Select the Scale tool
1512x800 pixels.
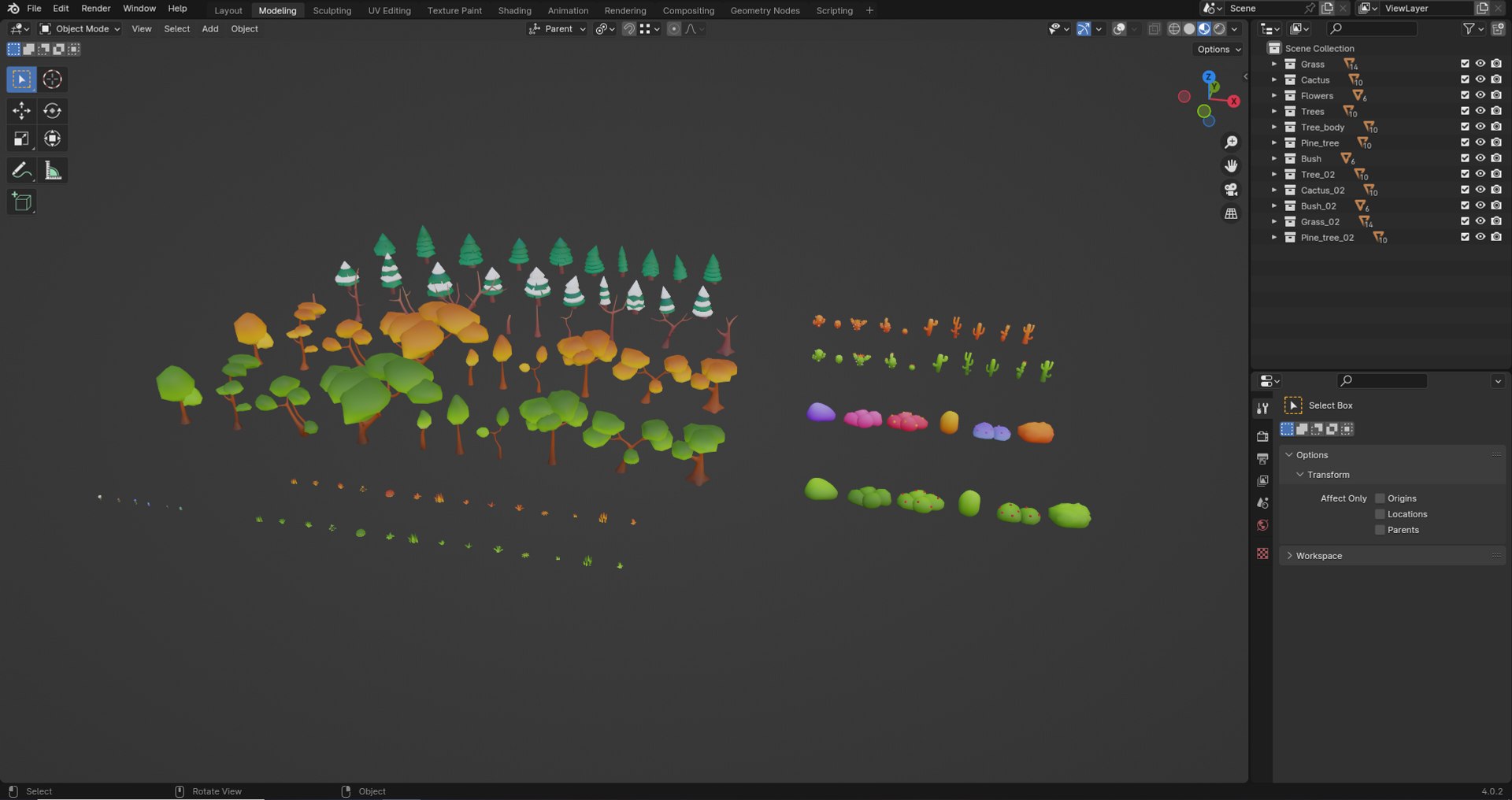(x=21, y=139)
